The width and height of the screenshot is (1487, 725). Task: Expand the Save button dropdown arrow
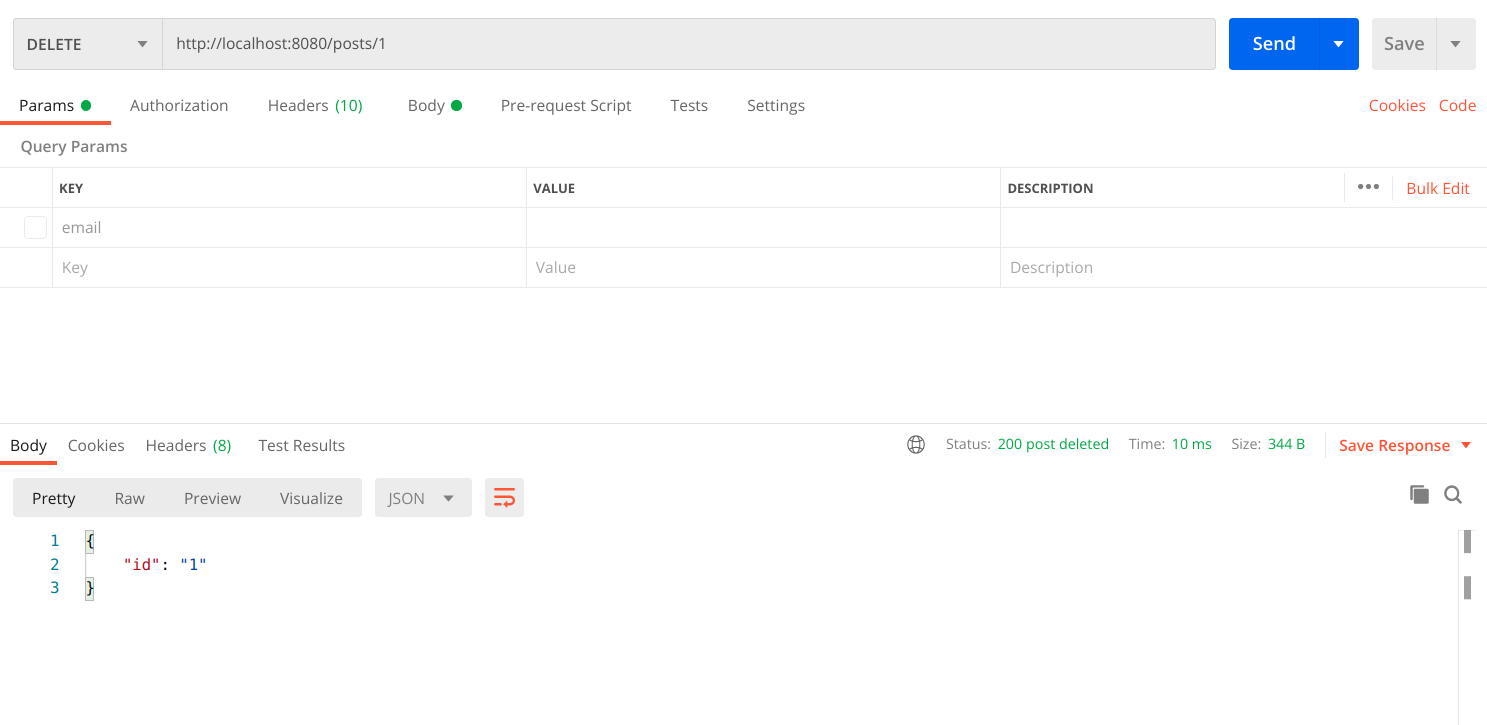1455,44
